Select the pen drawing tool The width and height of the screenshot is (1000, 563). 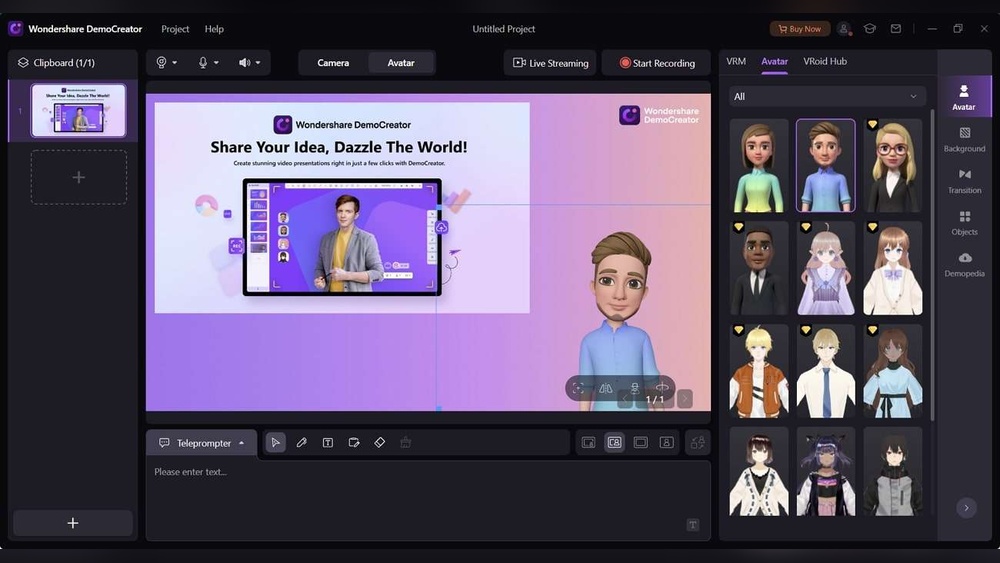302,442
